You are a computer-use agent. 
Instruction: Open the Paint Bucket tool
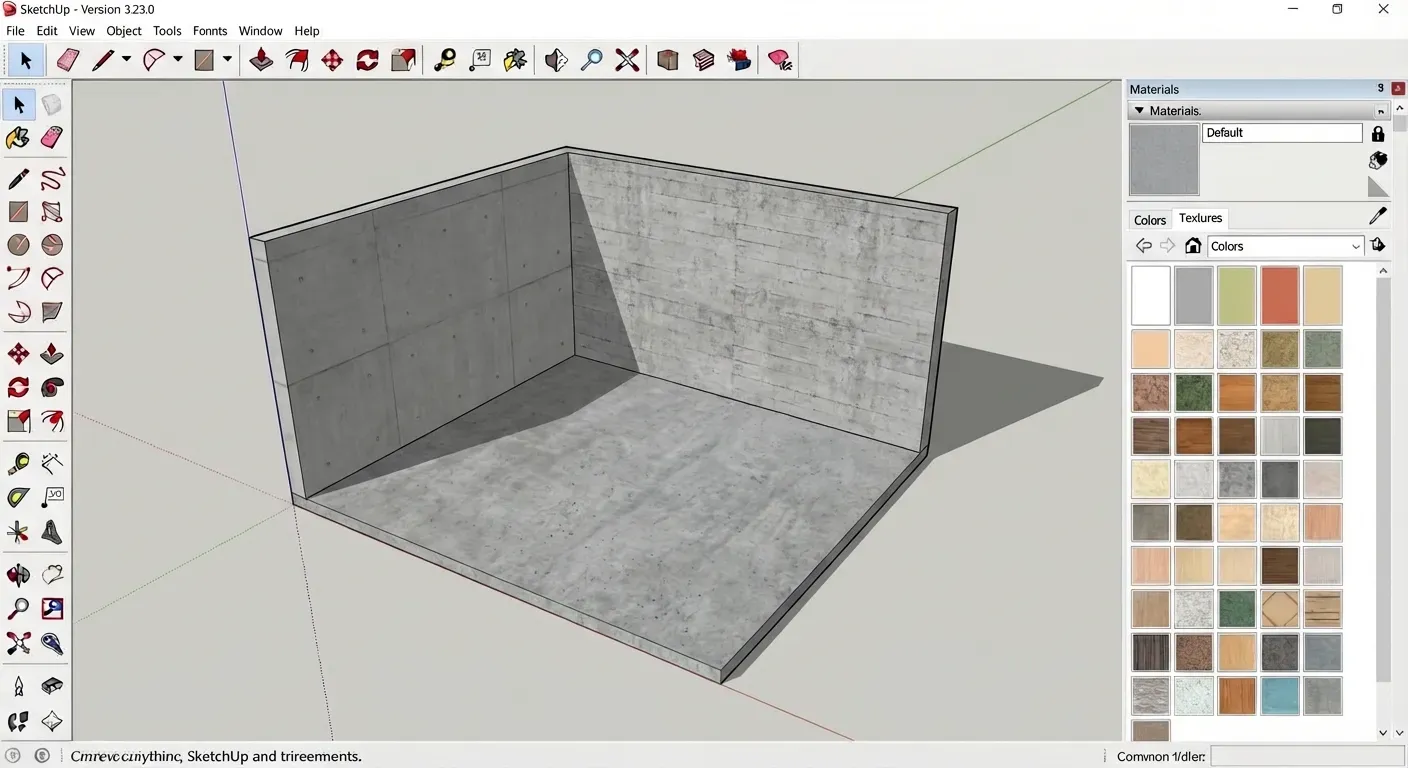click(17, 137)
